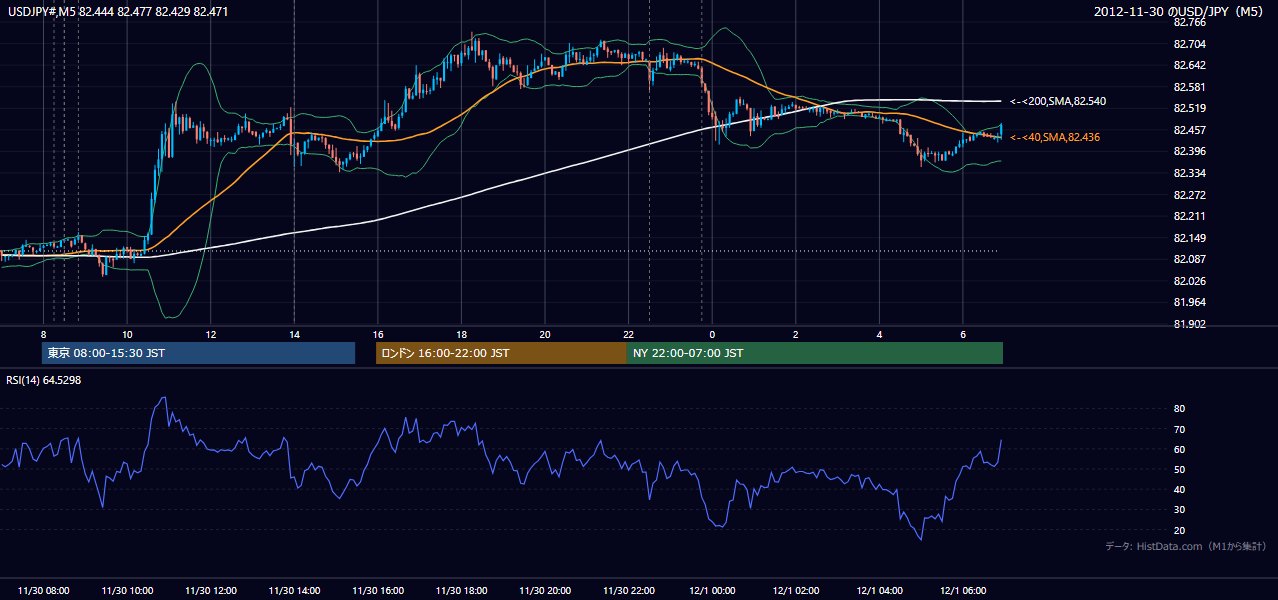Click hour label 2 on time axis
Viewport: 1278px width, 600px height.
point(795,334)
